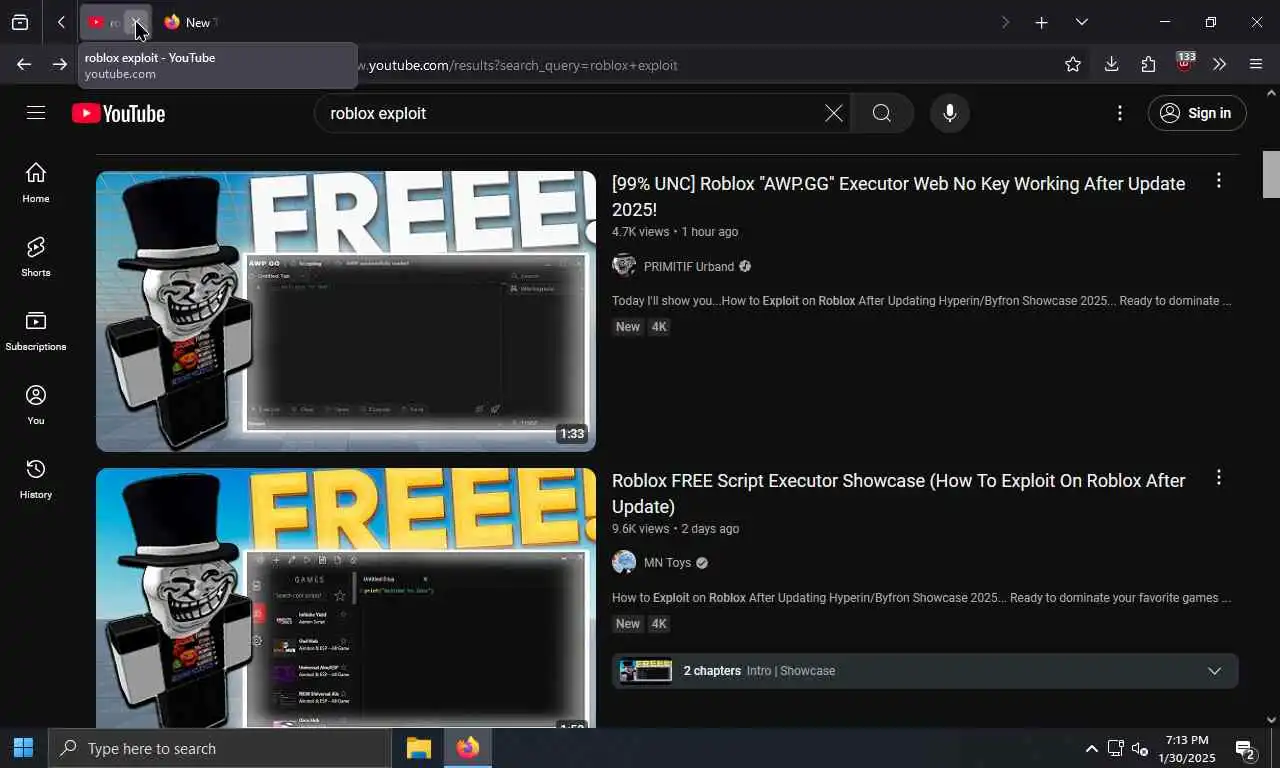
Task: List all tabs dropdown arrow
Action: point(1081,22)
